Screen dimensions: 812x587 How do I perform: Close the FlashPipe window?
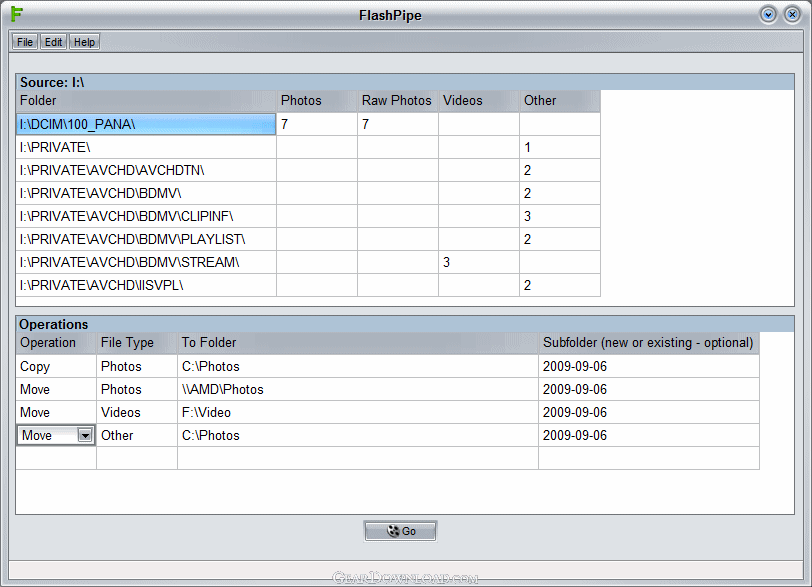(792, 14)
